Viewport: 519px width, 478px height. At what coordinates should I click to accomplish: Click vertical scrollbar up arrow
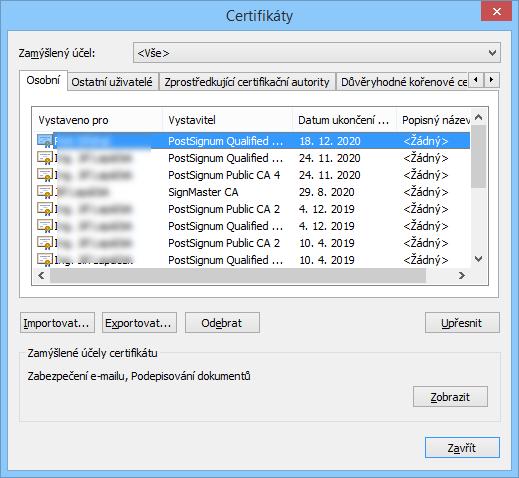[x=479, y=117]
